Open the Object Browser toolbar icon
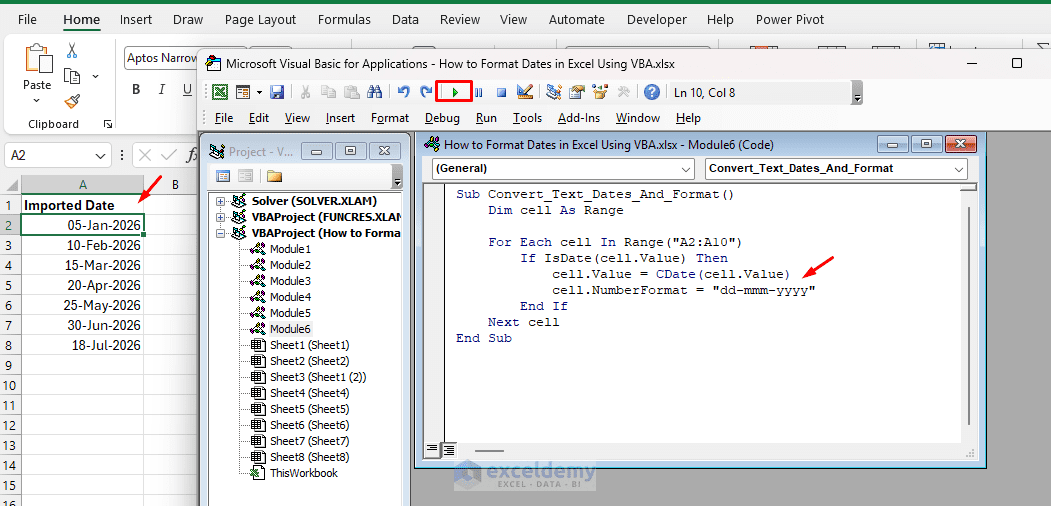Image resolution: width=1051 pixels, height=506 pixels. [600, 92]
